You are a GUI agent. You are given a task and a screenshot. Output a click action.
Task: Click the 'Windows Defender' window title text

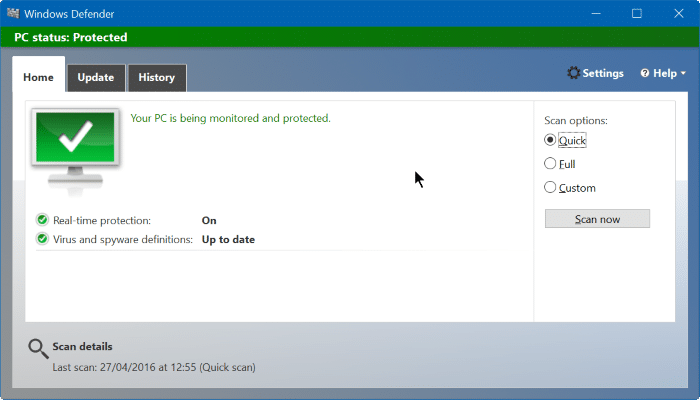click(69, 14)
